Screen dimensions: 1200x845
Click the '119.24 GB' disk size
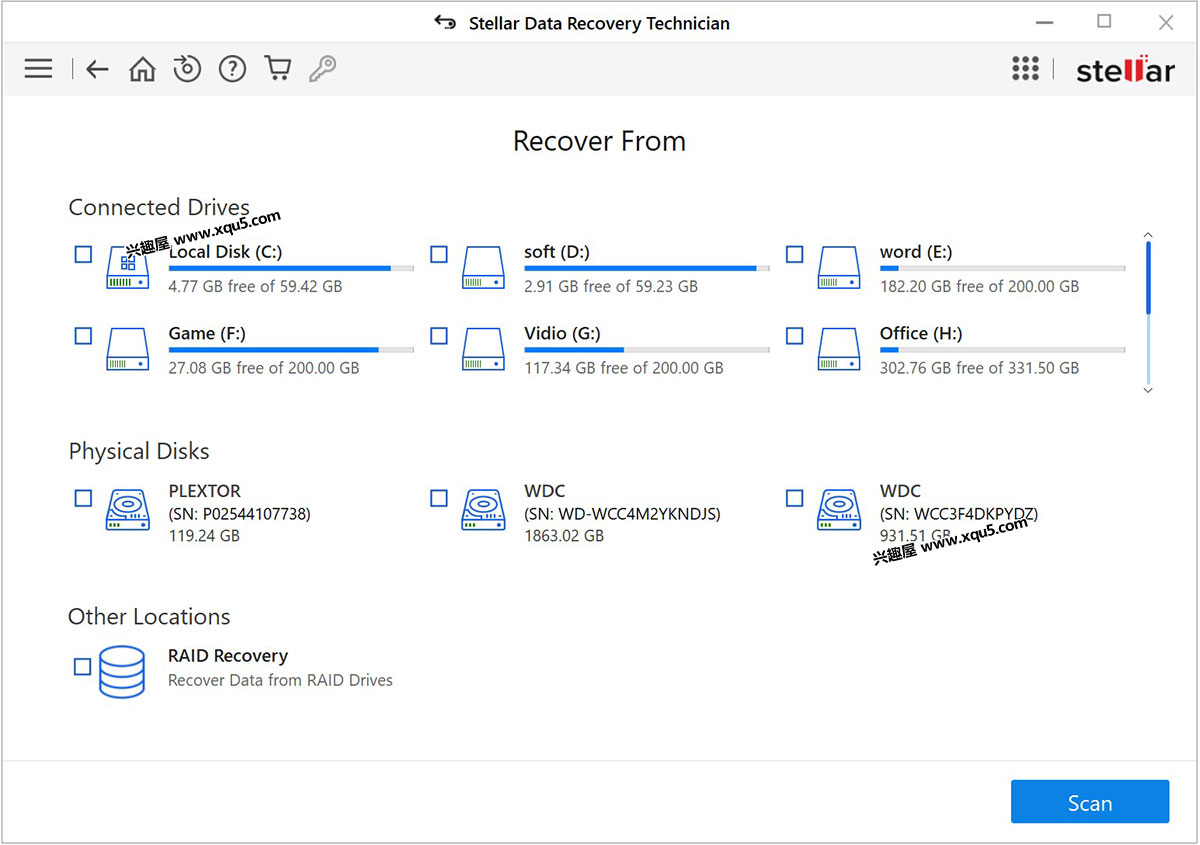coord(204,536)
